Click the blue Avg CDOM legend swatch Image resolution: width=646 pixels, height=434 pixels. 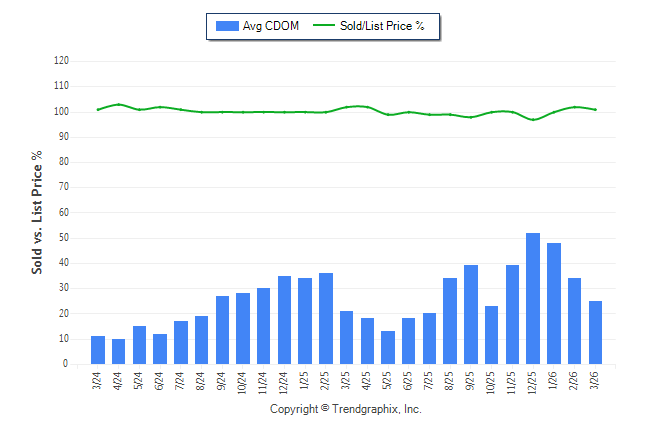[225, 26]
